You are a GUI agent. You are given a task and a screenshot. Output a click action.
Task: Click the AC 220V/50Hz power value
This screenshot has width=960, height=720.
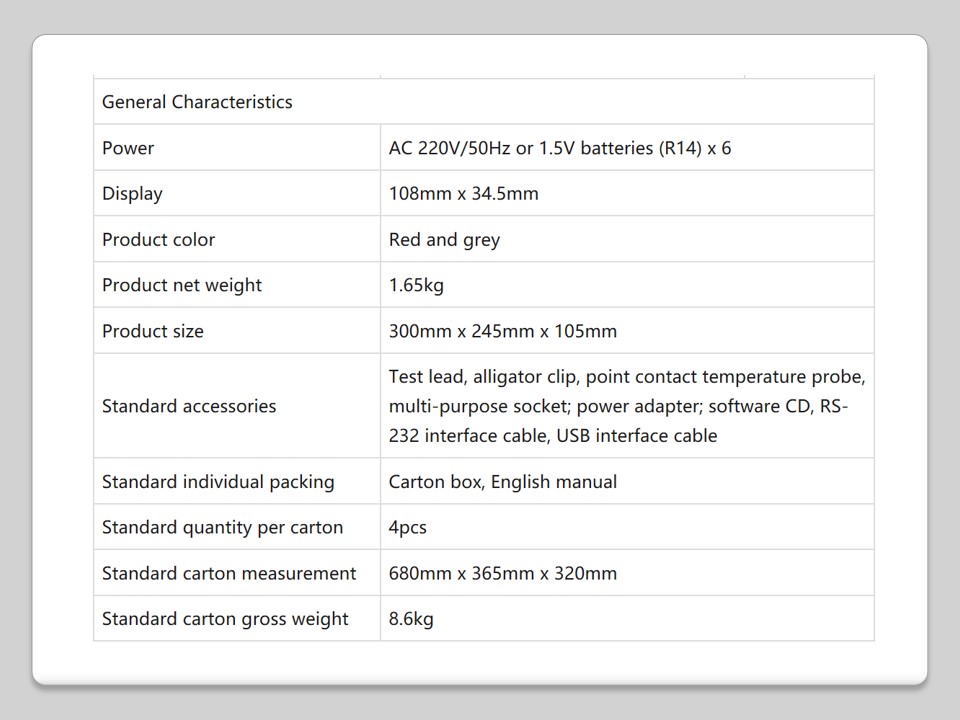coord(559,148)
